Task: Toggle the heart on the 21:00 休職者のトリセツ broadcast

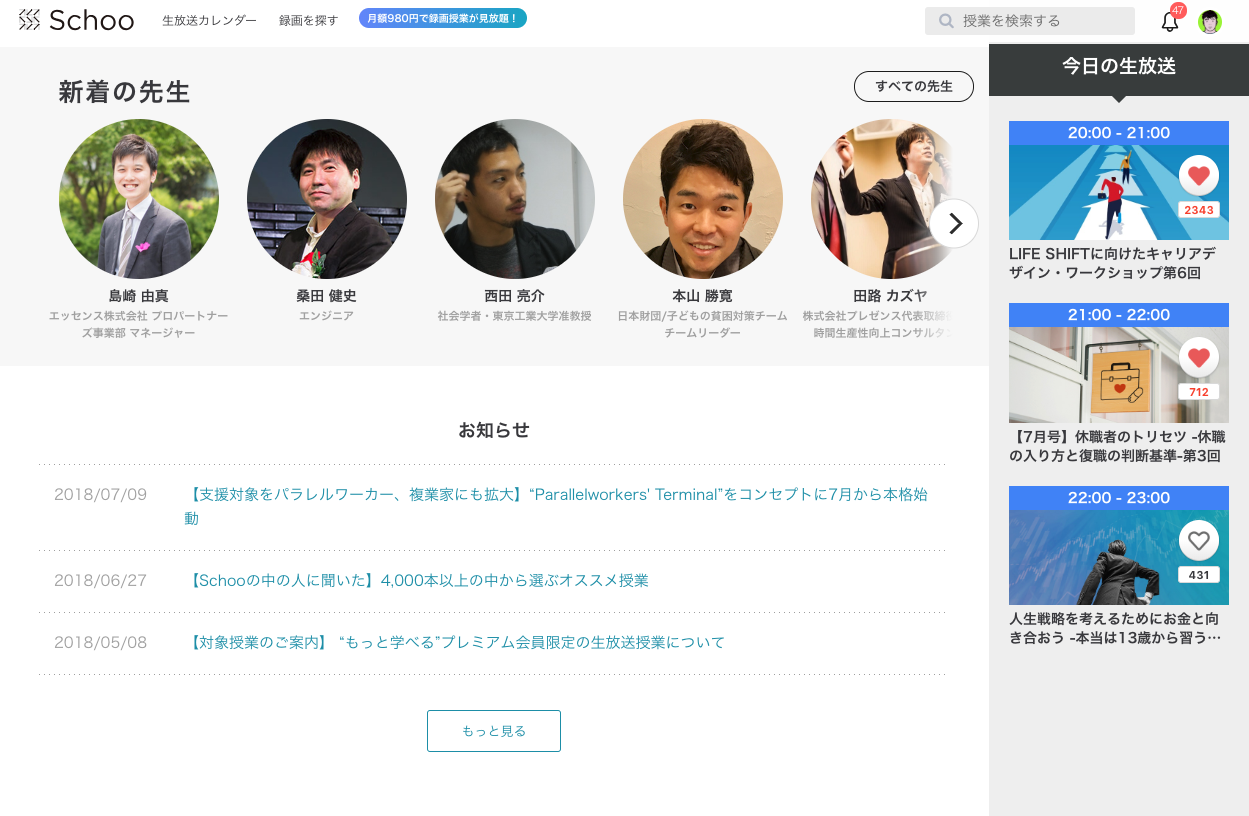Action: (1198, 358)
